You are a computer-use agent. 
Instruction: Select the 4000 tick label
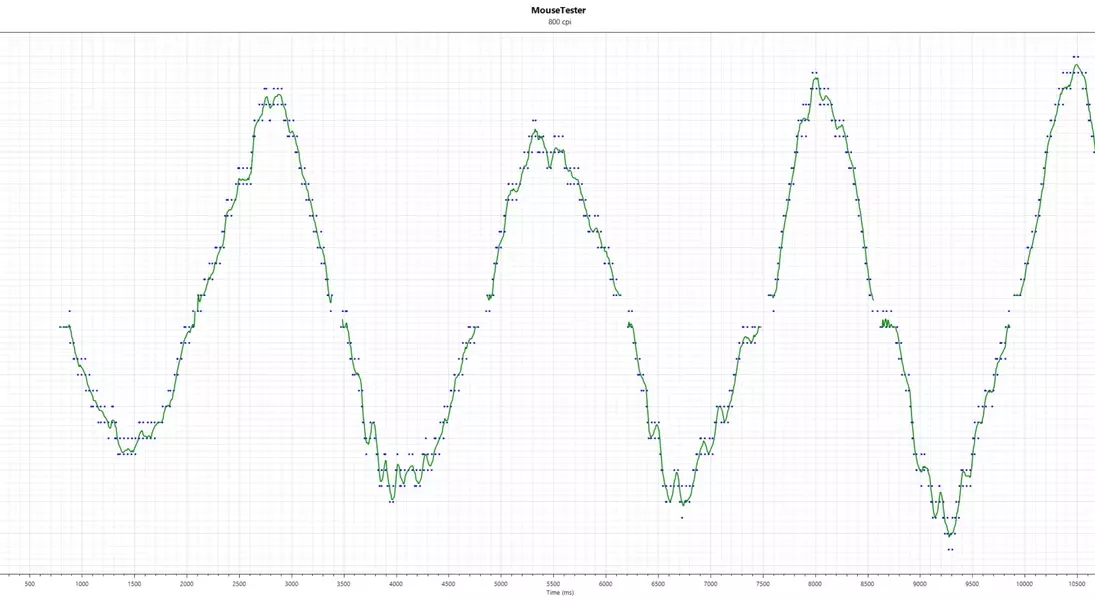[396, 584]
